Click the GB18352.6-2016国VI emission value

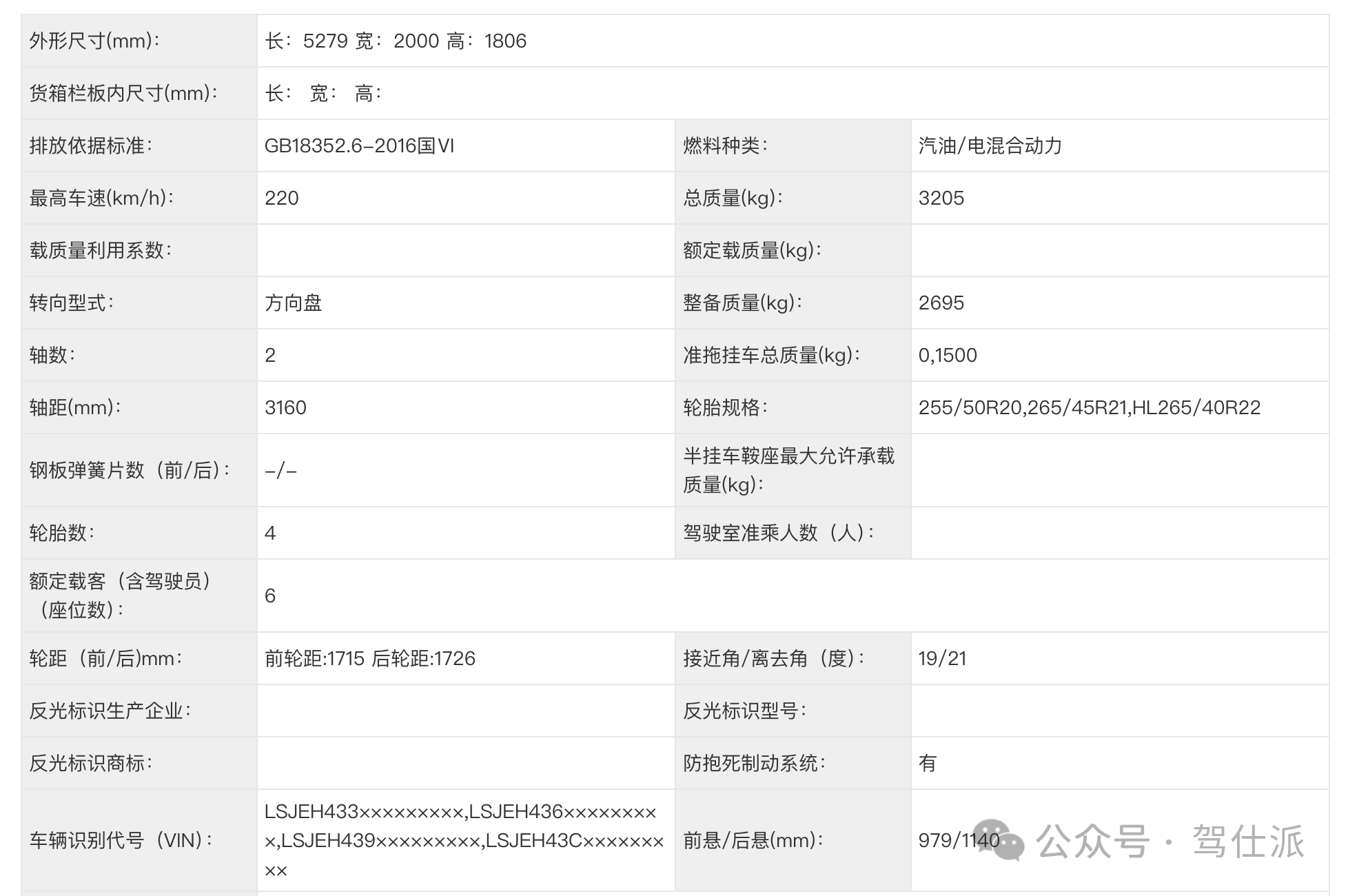(359, 146)
